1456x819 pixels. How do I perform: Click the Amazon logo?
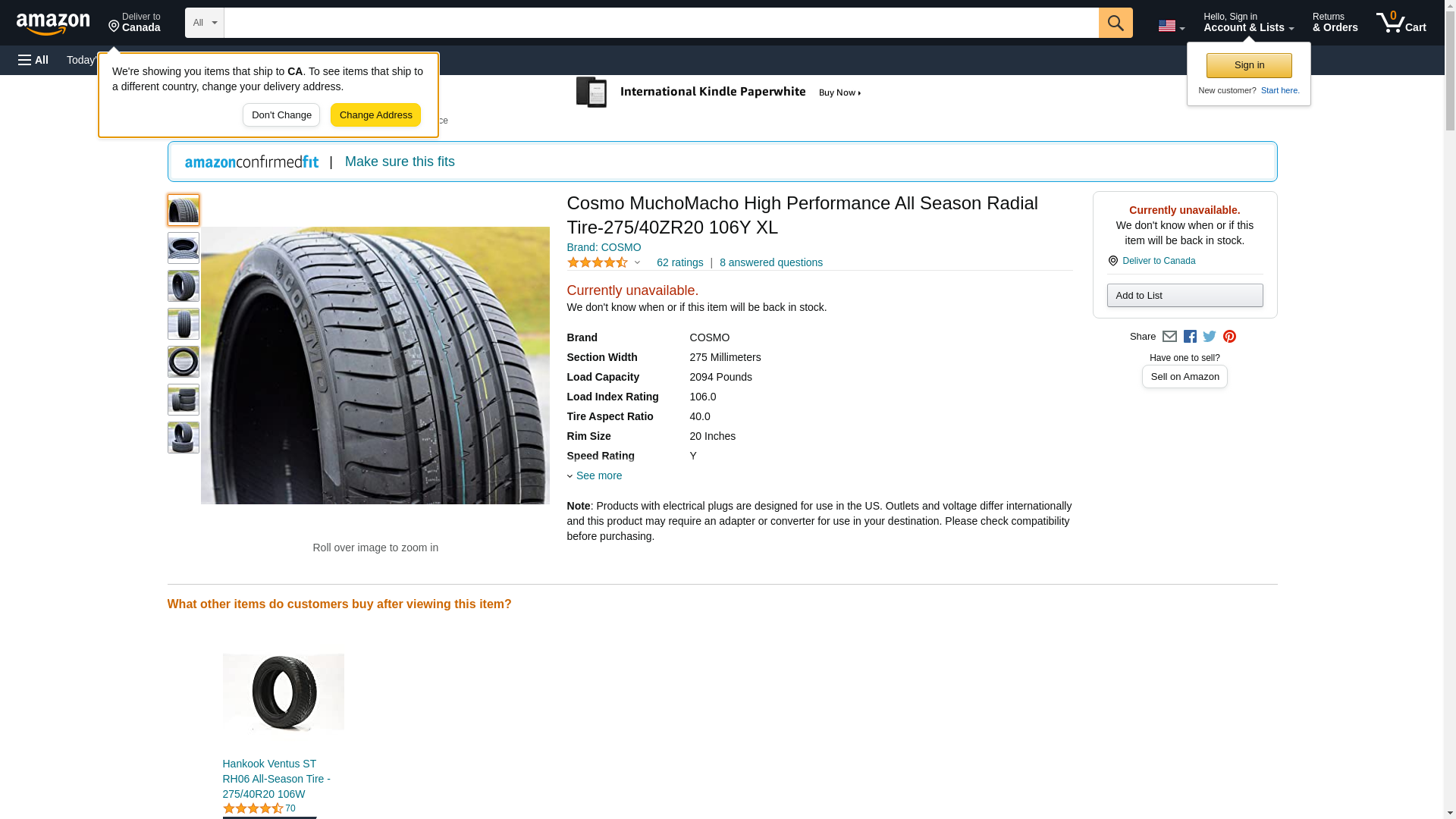point(53,24)
